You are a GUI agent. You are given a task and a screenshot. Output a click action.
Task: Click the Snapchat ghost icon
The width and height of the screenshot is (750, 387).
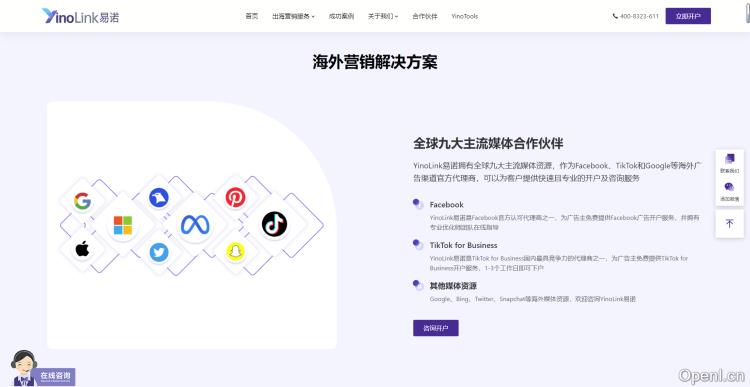tap(235, 253)
